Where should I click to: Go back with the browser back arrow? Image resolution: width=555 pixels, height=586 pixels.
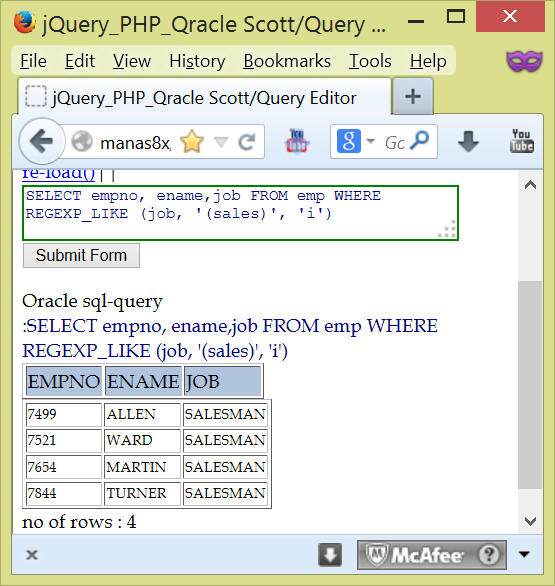pos(41,141)
